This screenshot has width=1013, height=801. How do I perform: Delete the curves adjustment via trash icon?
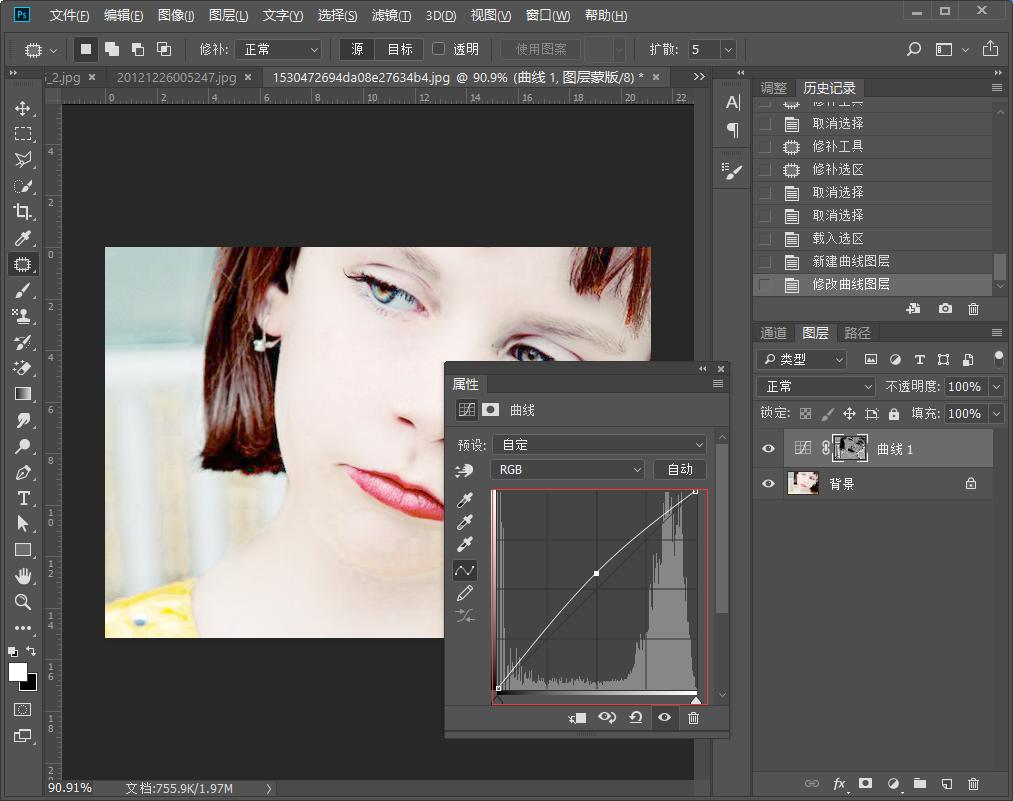pos(693,718)
